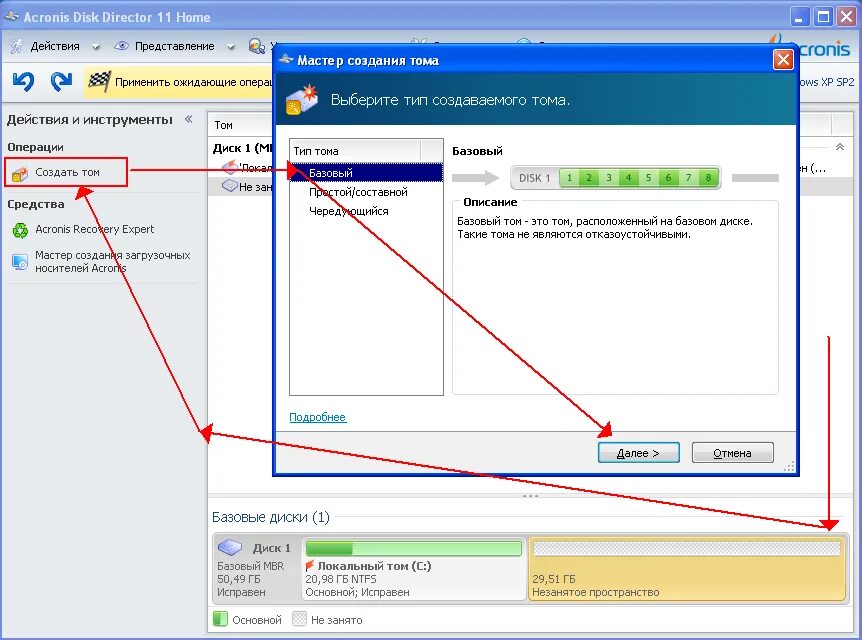Close the volume creation wizard
This screenshot has width=862, height=640.
(x=783, y=59)
